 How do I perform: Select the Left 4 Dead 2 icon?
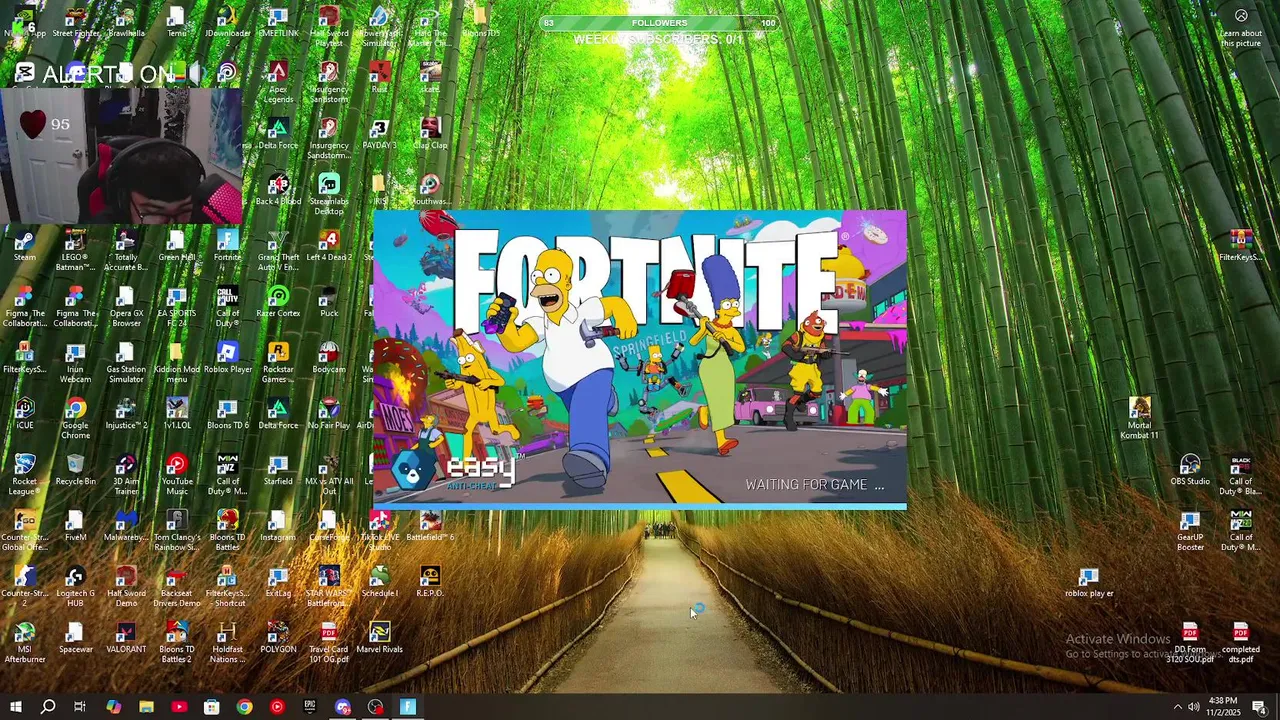pyautogui.click(x=329, y=247)
